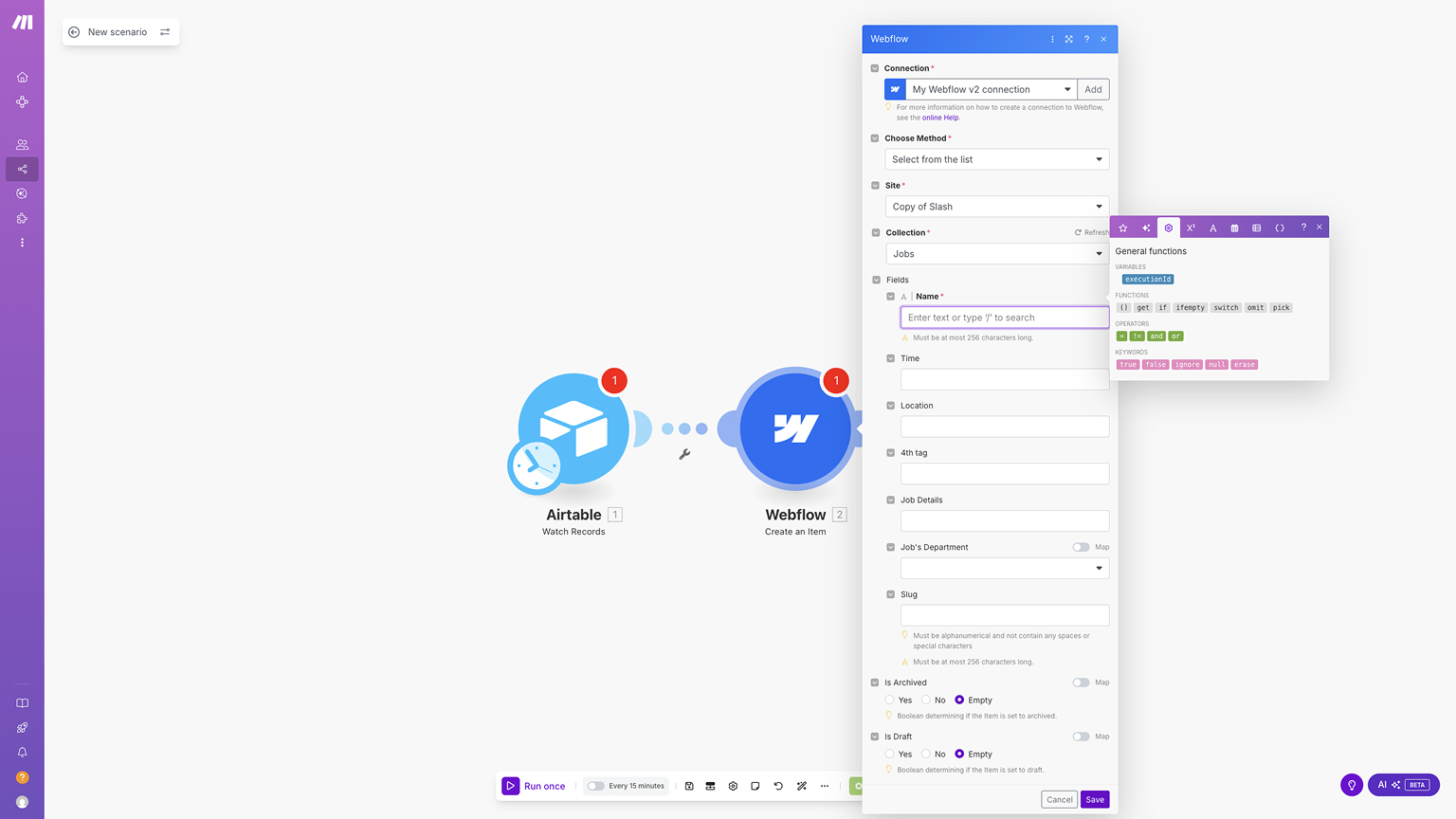Insert the executionId variable
The height and width of the screenshot is (819, 1456).
[x=1148, y=280]
